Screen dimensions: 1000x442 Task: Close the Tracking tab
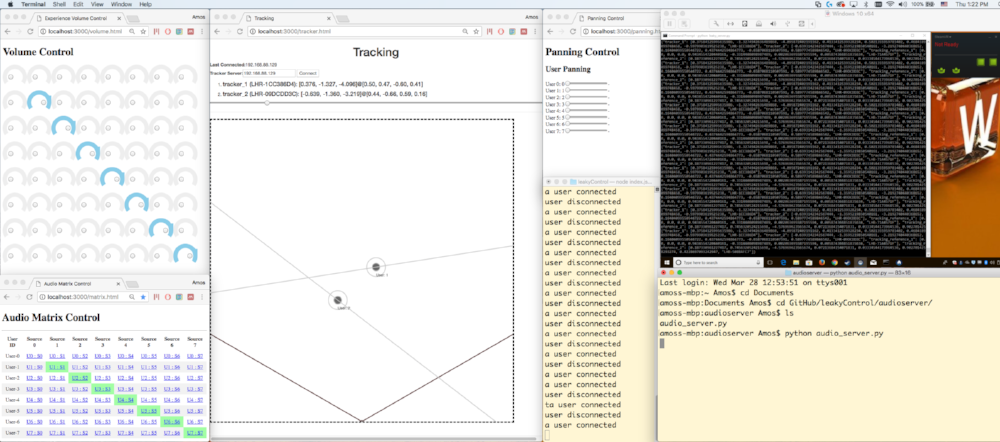pyautogui.click(x=326, y=18)
